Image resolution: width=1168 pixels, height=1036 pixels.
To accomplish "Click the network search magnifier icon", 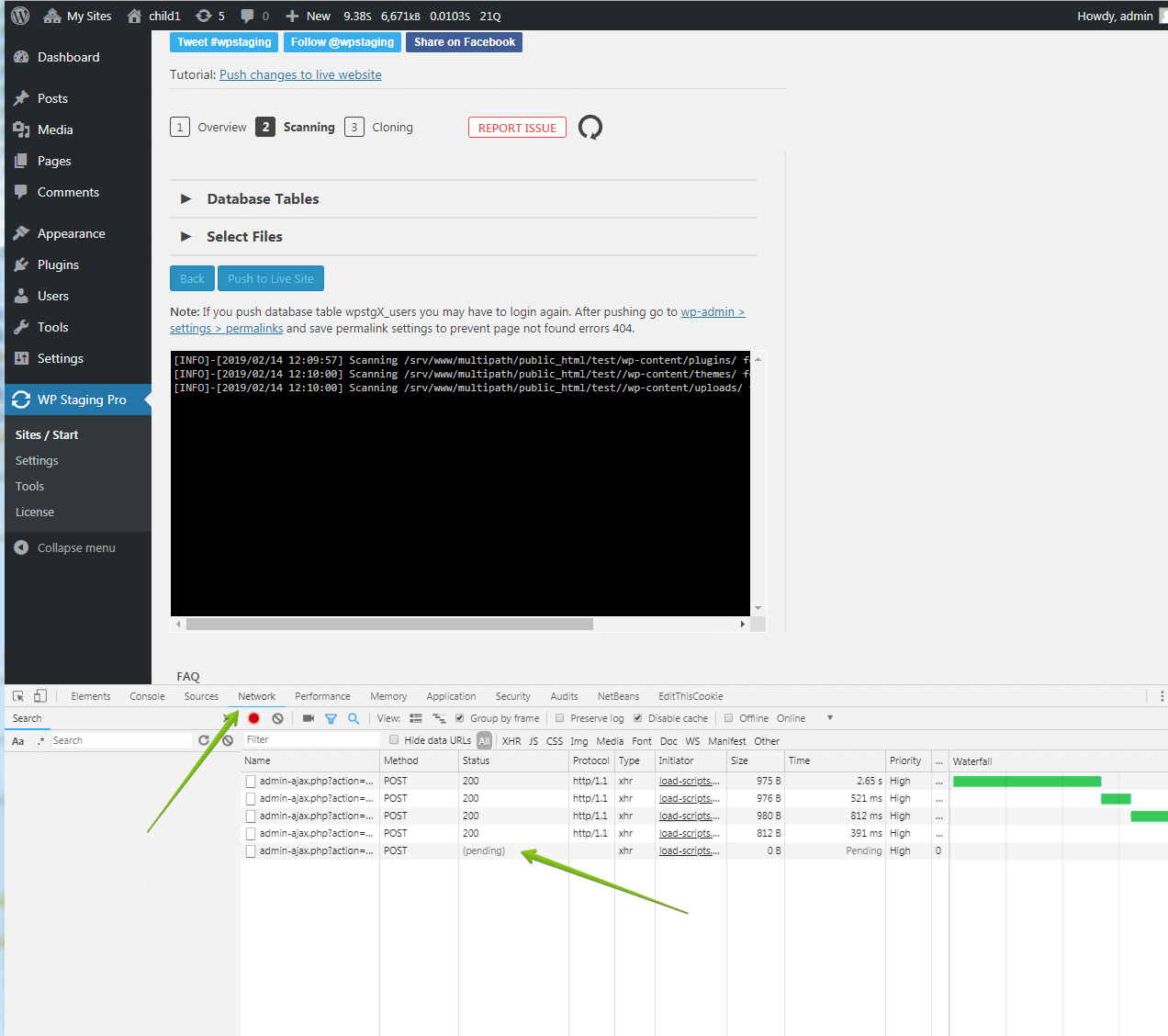I will pyautogui.click(x=354, y=718).
